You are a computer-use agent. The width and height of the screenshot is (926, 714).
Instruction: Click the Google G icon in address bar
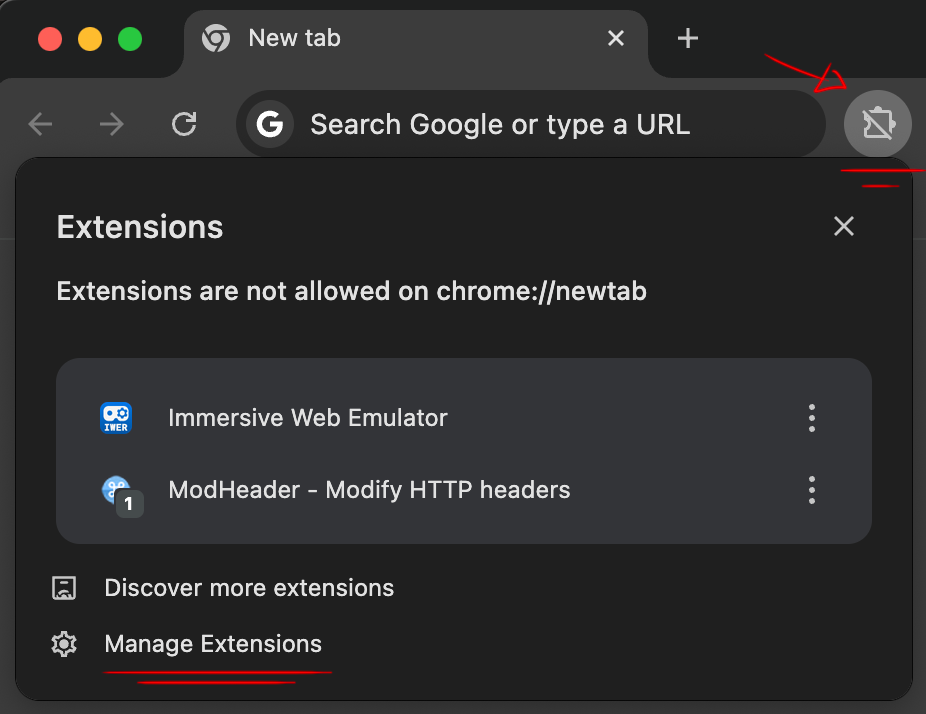270,124
